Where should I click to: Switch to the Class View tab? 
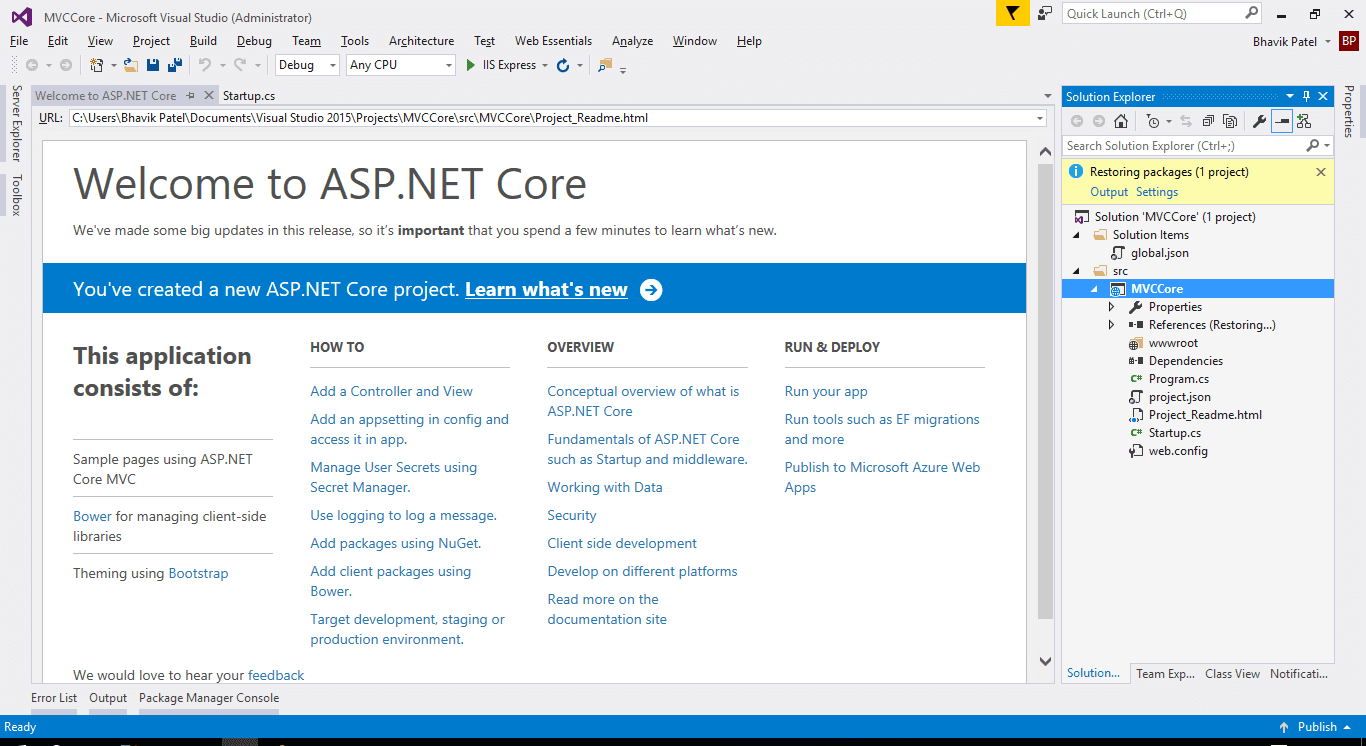pyautogui.click(x=1232, y=674)
